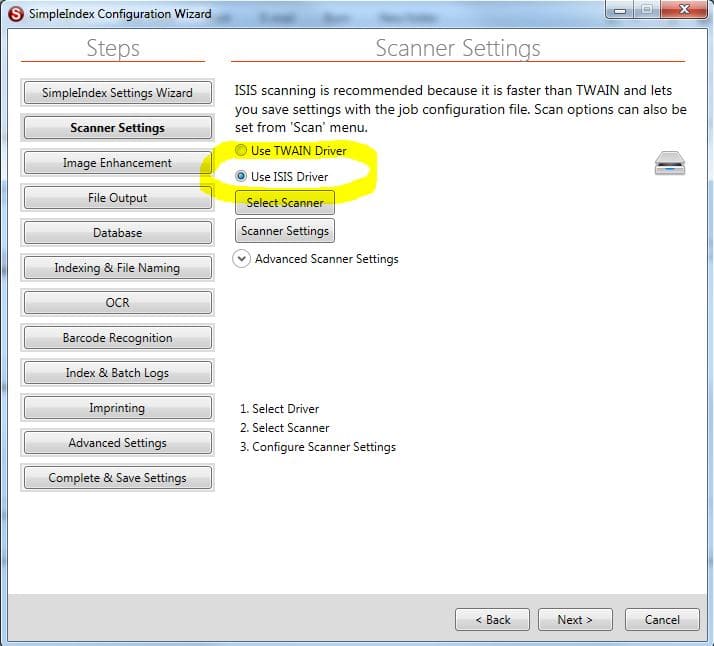Open the Scanner Settings dialog button
Screen dimensions: 714x646
(285, 231)
